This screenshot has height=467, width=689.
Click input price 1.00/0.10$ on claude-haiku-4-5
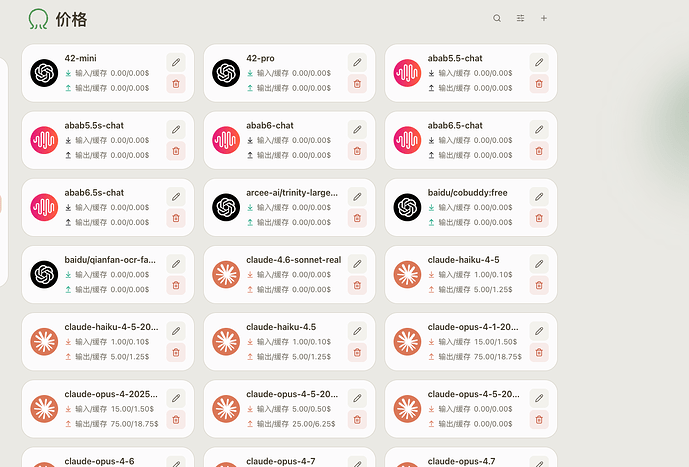click(x=493, y=275)
